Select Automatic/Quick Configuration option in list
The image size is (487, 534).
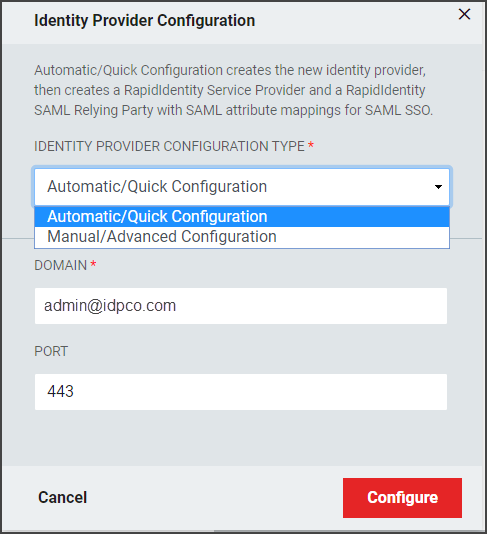[242, 217]
